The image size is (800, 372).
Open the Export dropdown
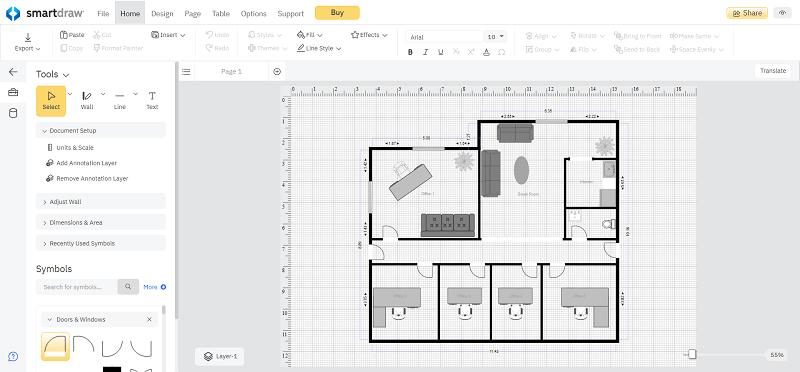(x=28, y=42)
